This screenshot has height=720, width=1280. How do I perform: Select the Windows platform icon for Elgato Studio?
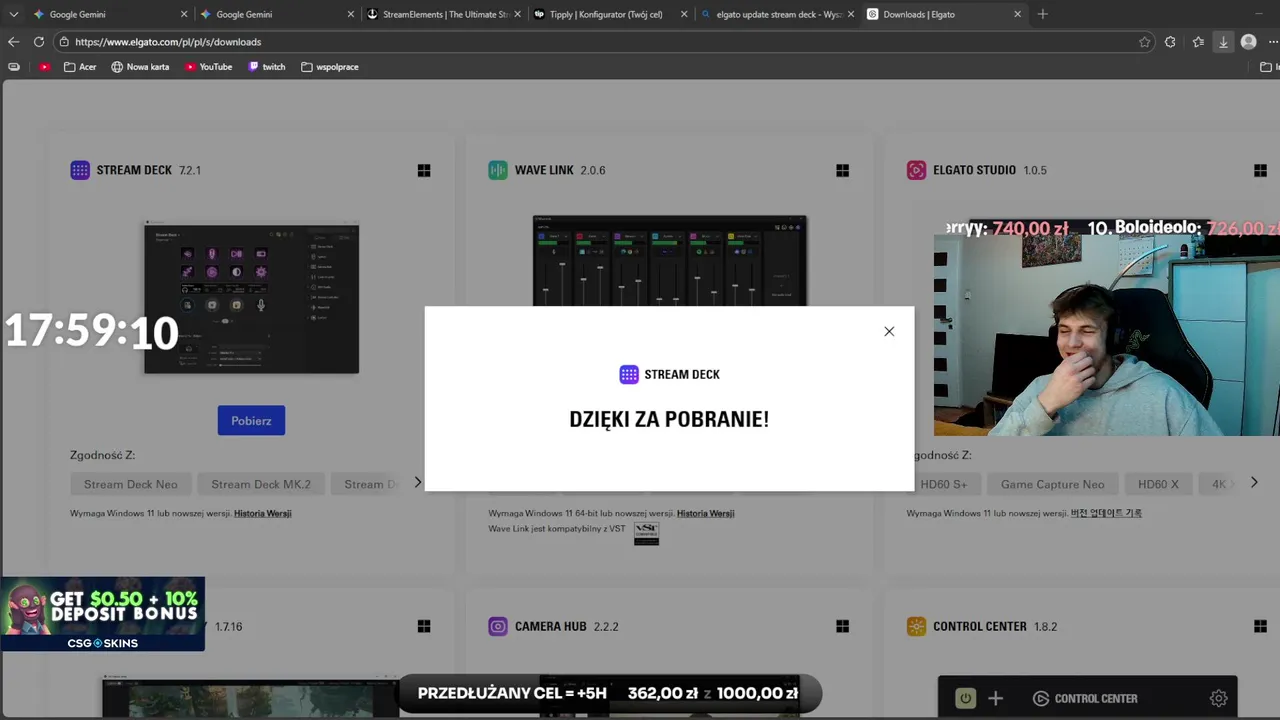point(1260,171)
